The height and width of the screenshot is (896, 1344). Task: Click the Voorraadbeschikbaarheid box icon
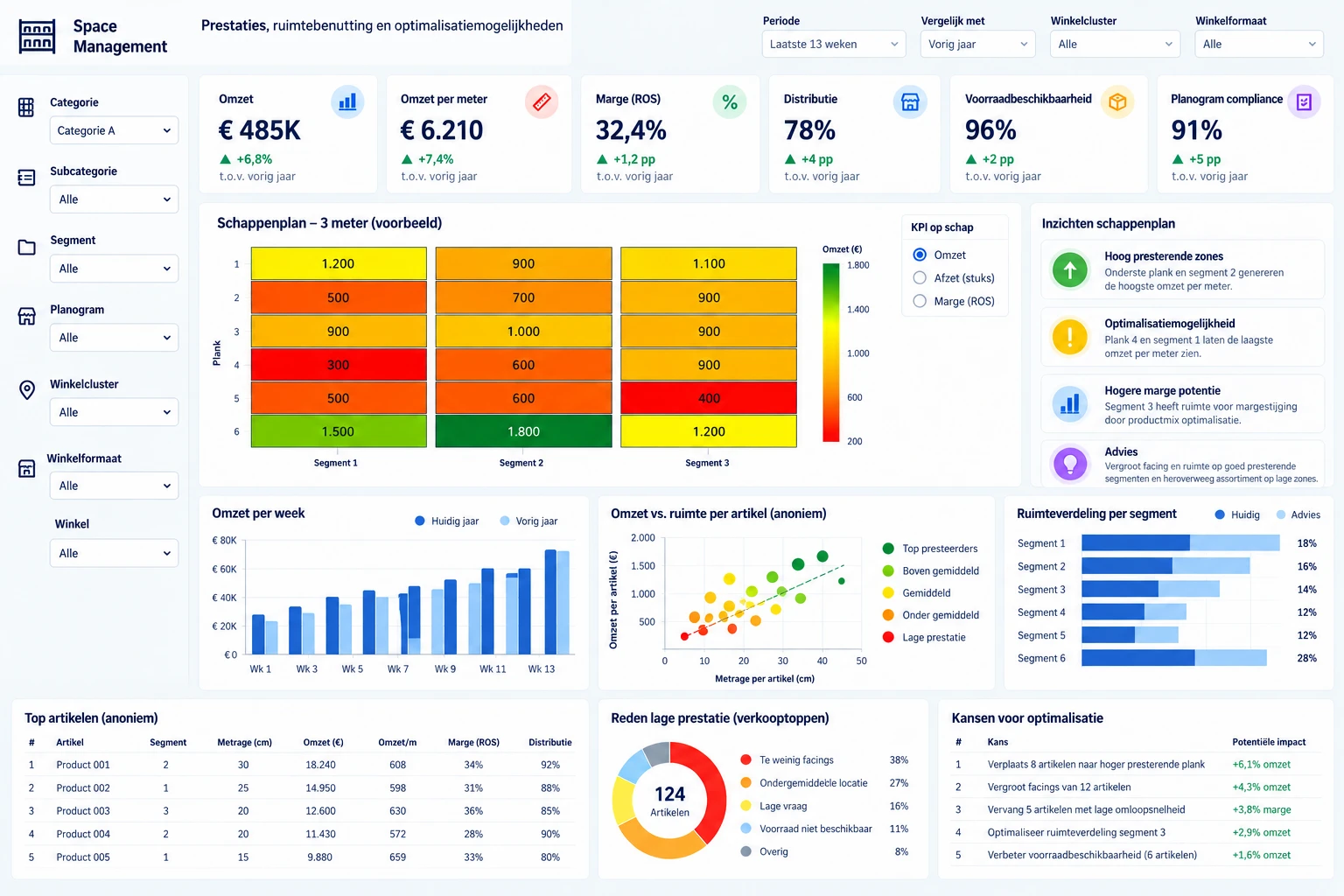1117,102
